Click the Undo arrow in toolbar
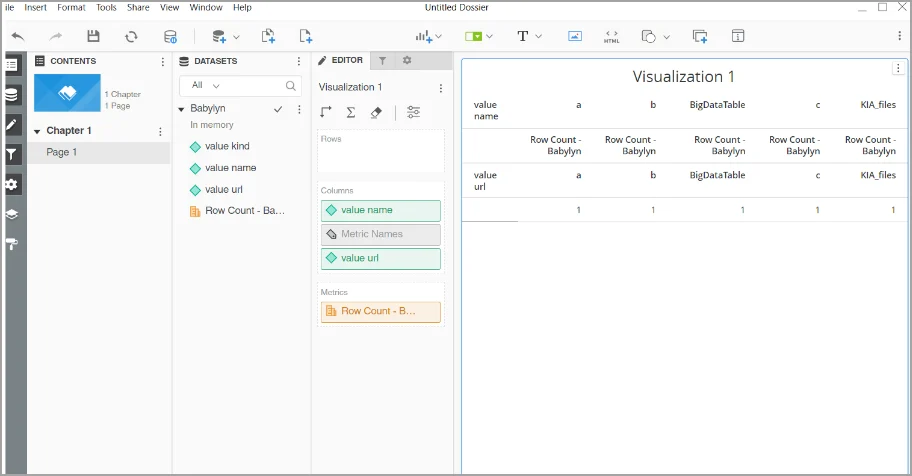912x476 pixels. click(x=18, y=36)
